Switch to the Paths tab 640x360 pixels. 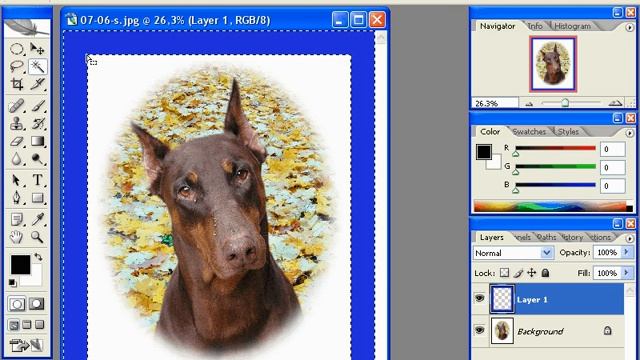coord(546,237)
